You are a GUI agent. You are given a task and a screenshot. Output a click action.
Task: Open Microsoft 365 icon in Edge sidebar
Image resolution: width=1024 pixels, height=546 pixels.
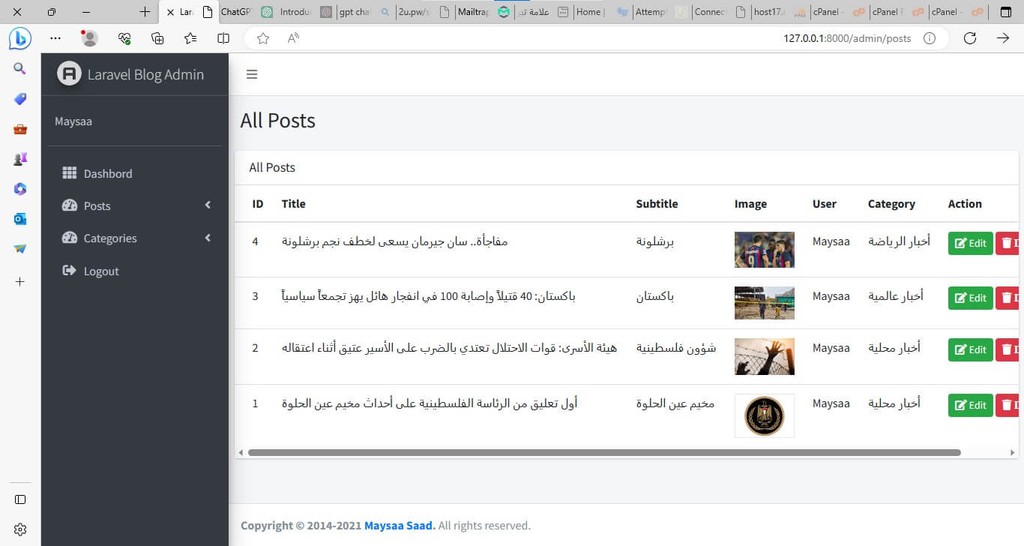[20, 189]
